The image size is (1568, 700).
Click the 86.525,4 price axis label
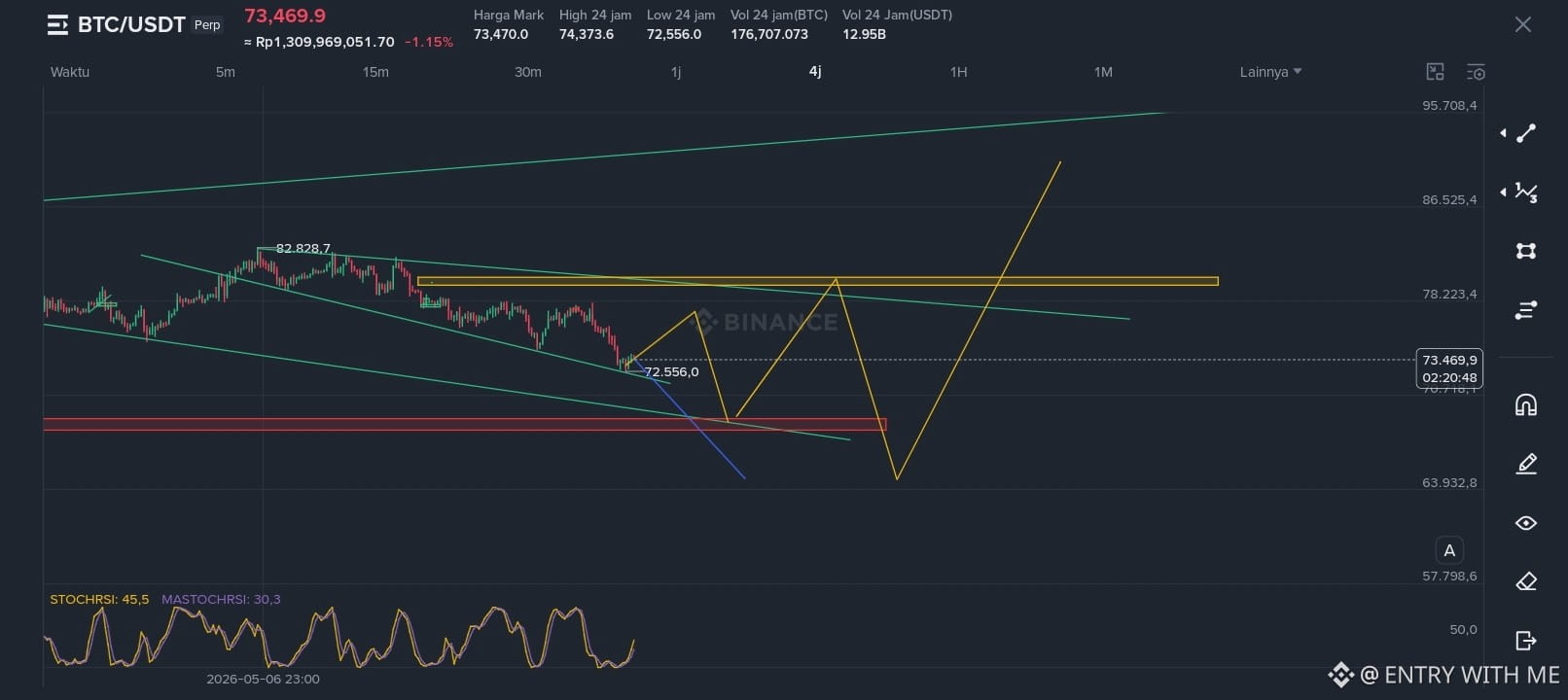point(1449,199)
